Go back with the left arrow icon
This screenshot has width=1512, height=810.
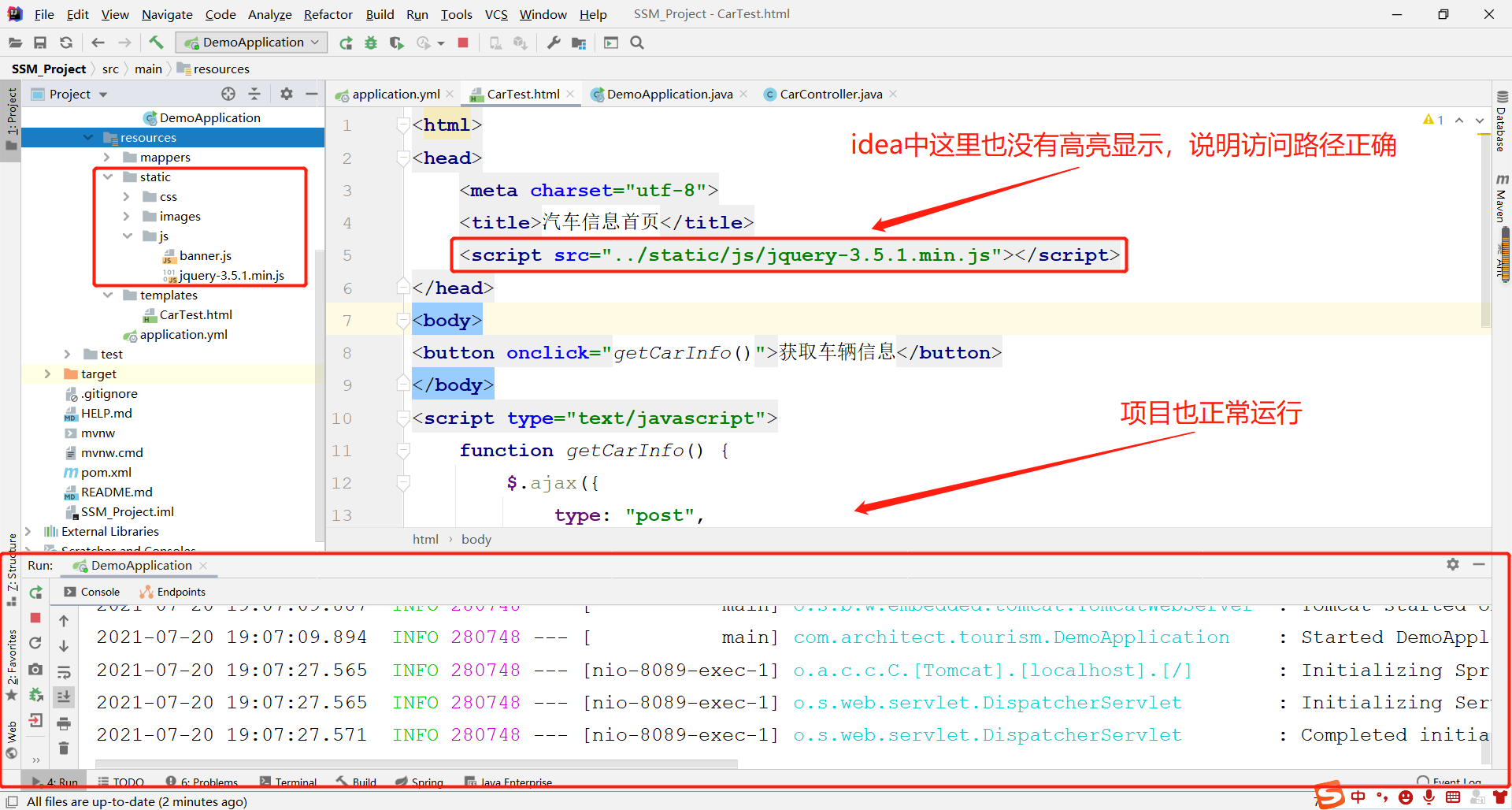pos(98,43)
